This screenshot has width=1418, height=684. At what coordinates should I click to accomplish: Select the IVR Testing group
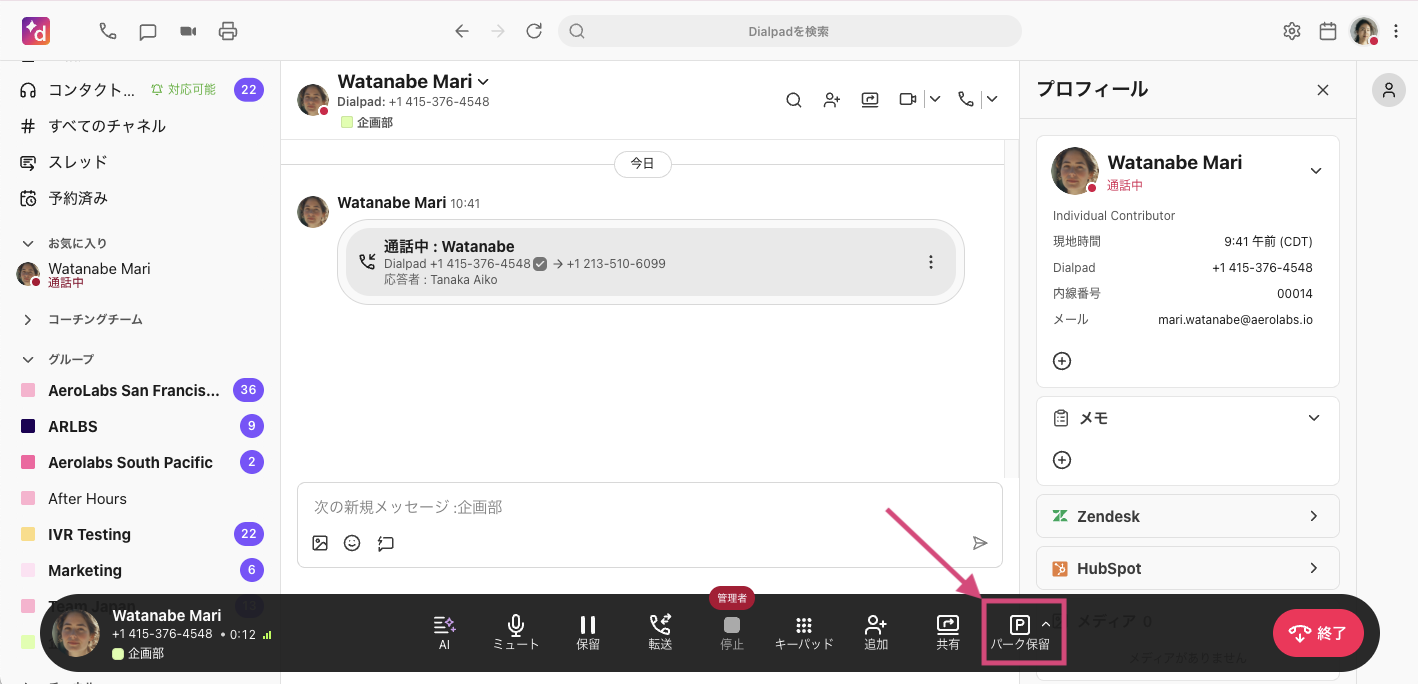90,534
